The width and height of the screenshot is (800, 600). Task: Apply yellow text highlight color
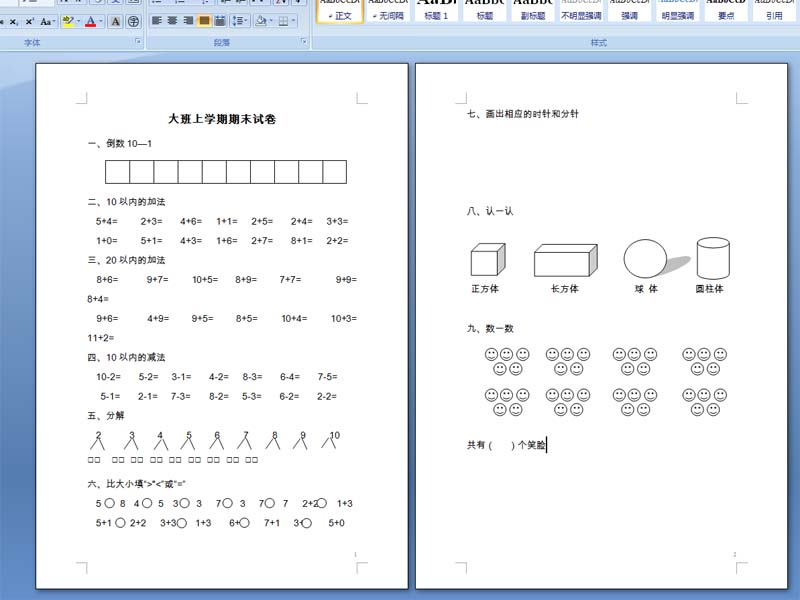click(67, 21)
